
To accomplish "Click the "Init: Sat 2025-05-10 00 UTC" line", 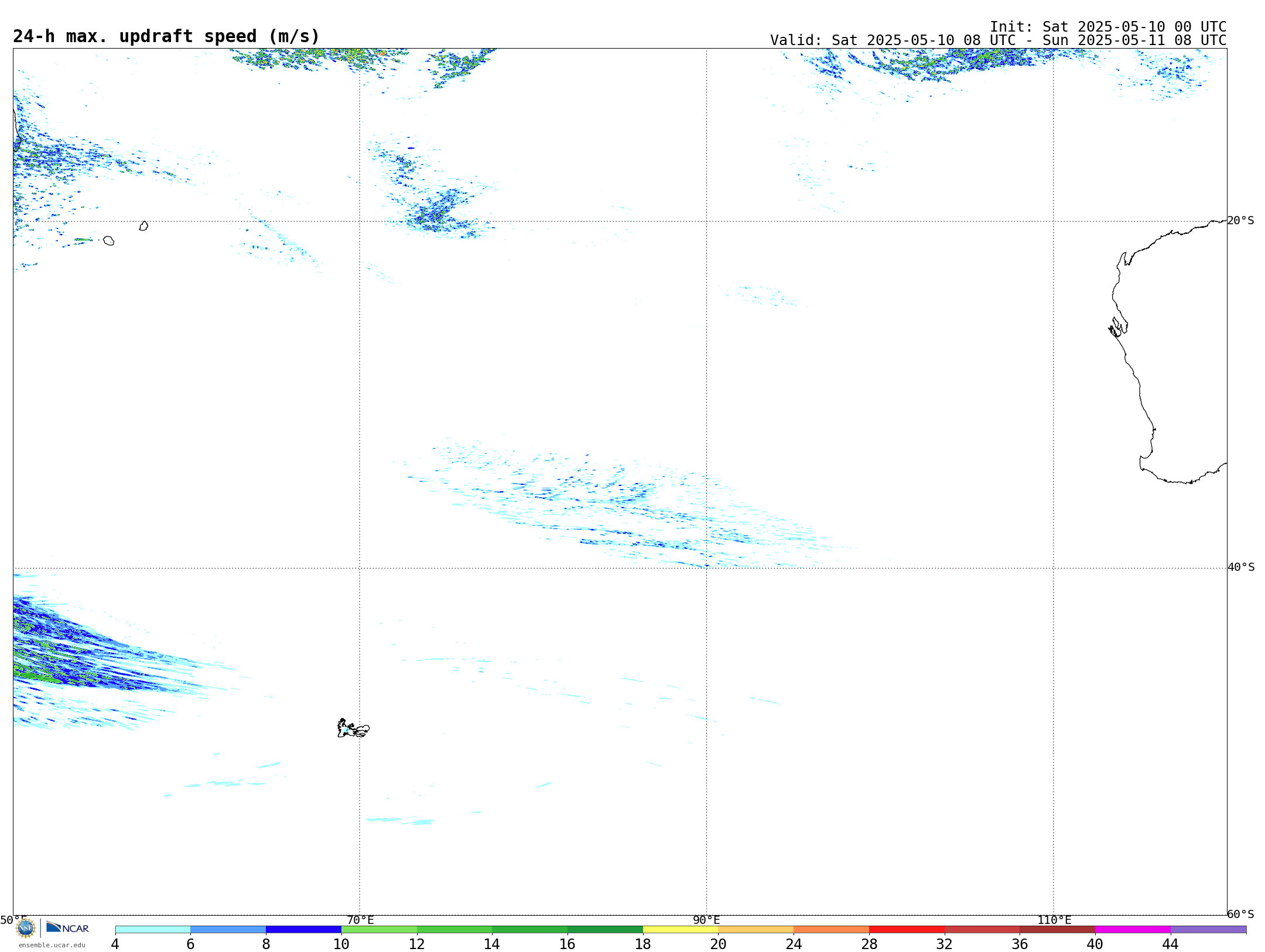I will point(1108,27).
